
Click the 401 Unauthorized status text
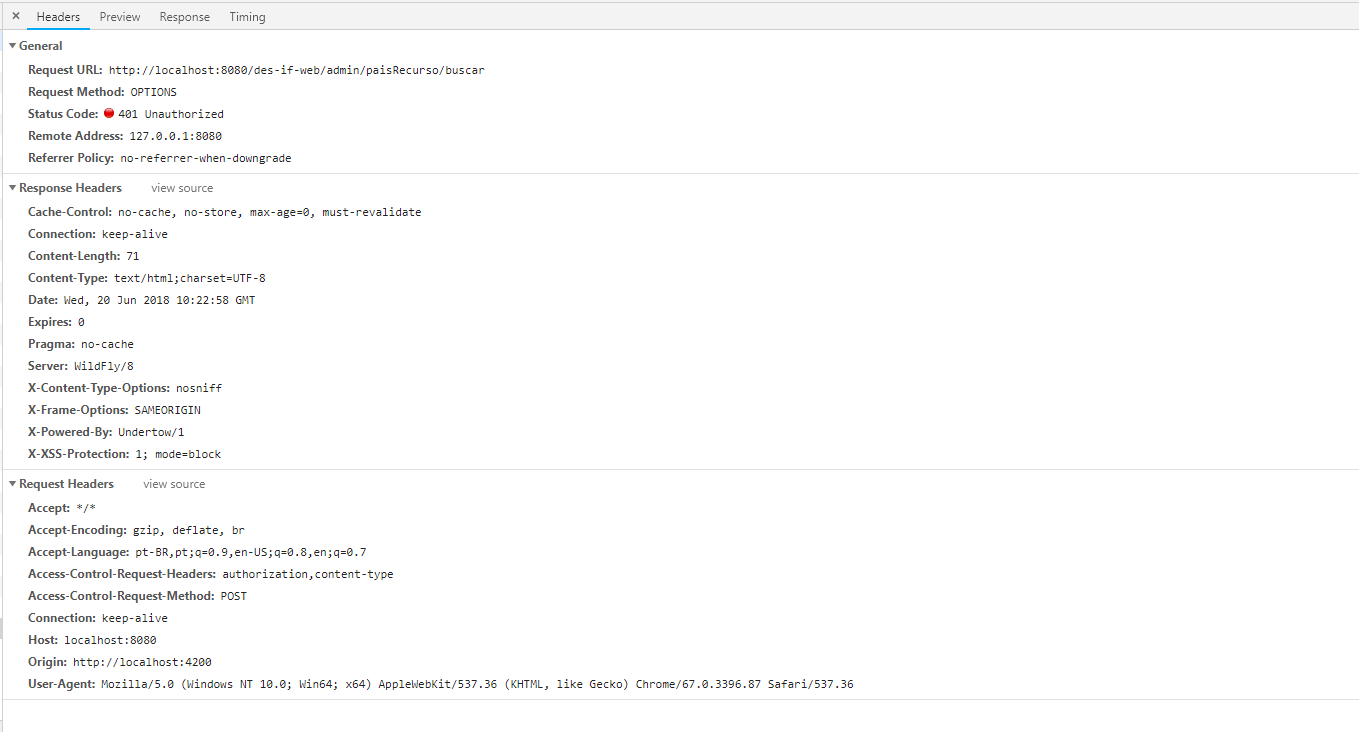coord(171,114)
